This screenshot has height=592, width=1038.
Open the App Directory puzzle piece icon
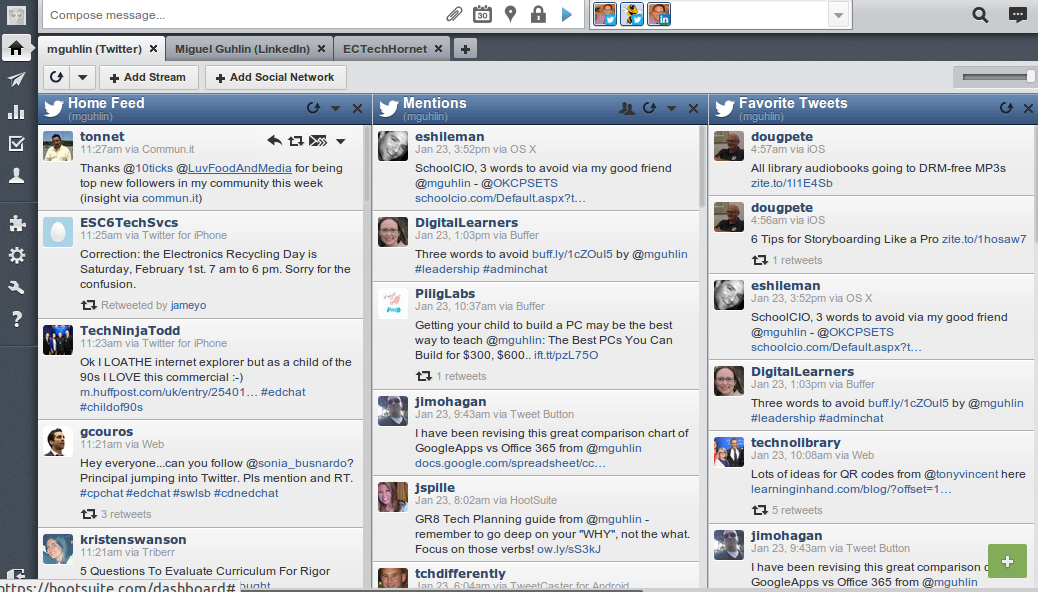point(16,224)
